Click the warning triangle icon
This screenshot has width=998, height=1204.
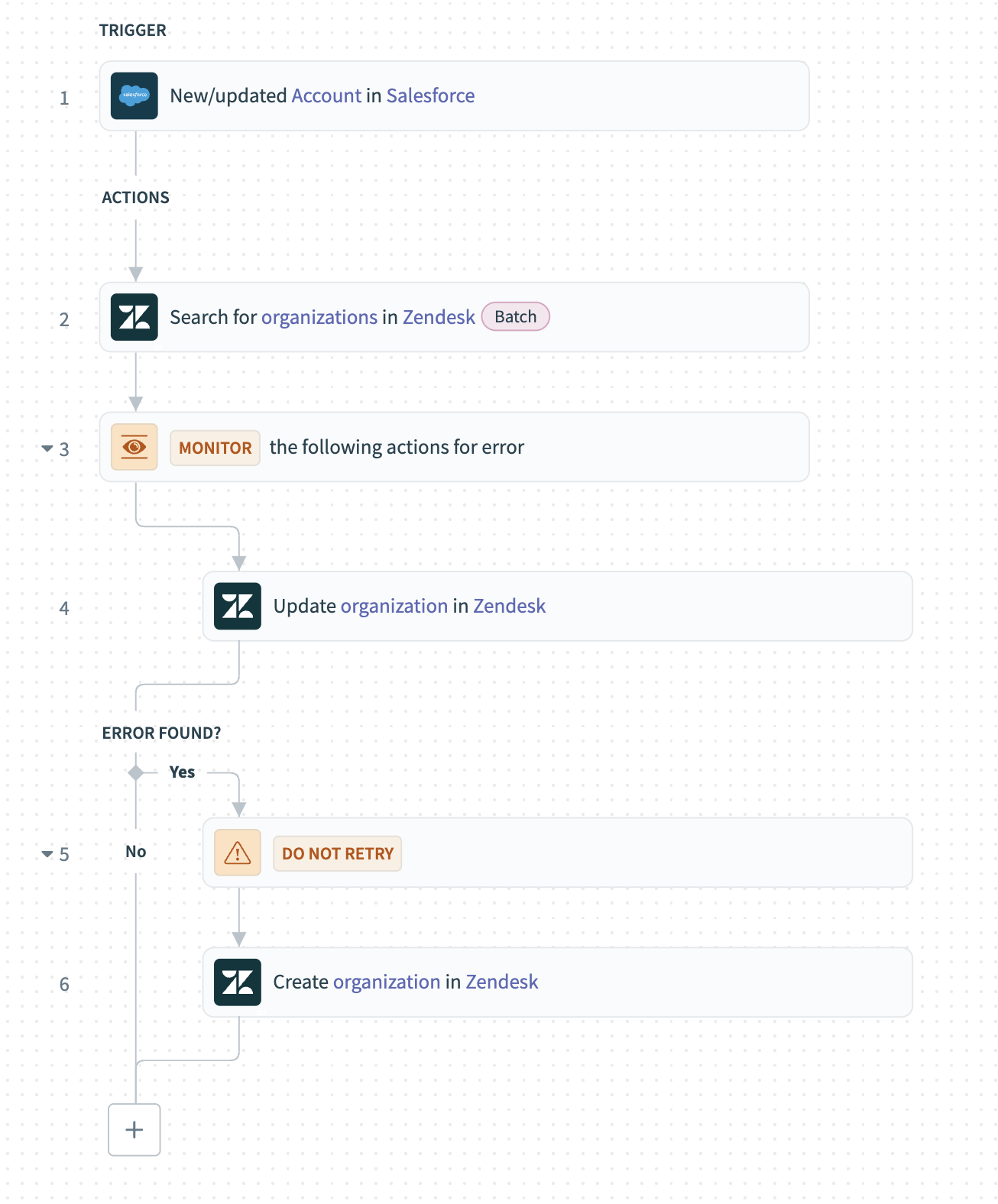coord(238,853)
